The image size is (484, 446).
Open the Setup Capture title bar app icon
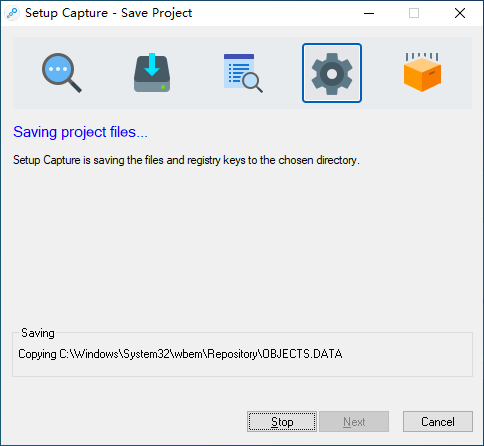coord(12,13)
